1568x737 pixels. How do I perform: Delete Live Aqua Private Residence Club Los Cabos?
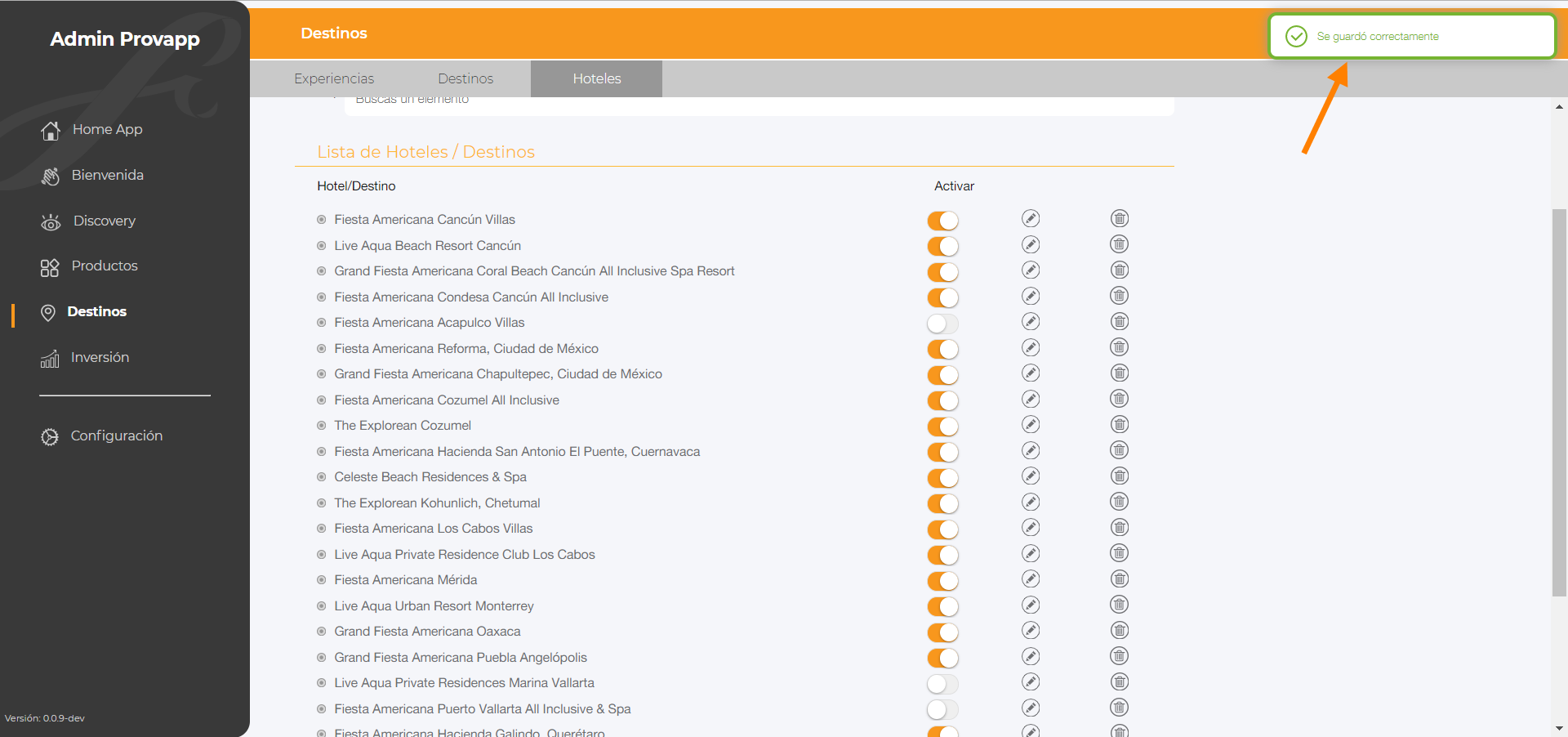[x=1120, y=553]
